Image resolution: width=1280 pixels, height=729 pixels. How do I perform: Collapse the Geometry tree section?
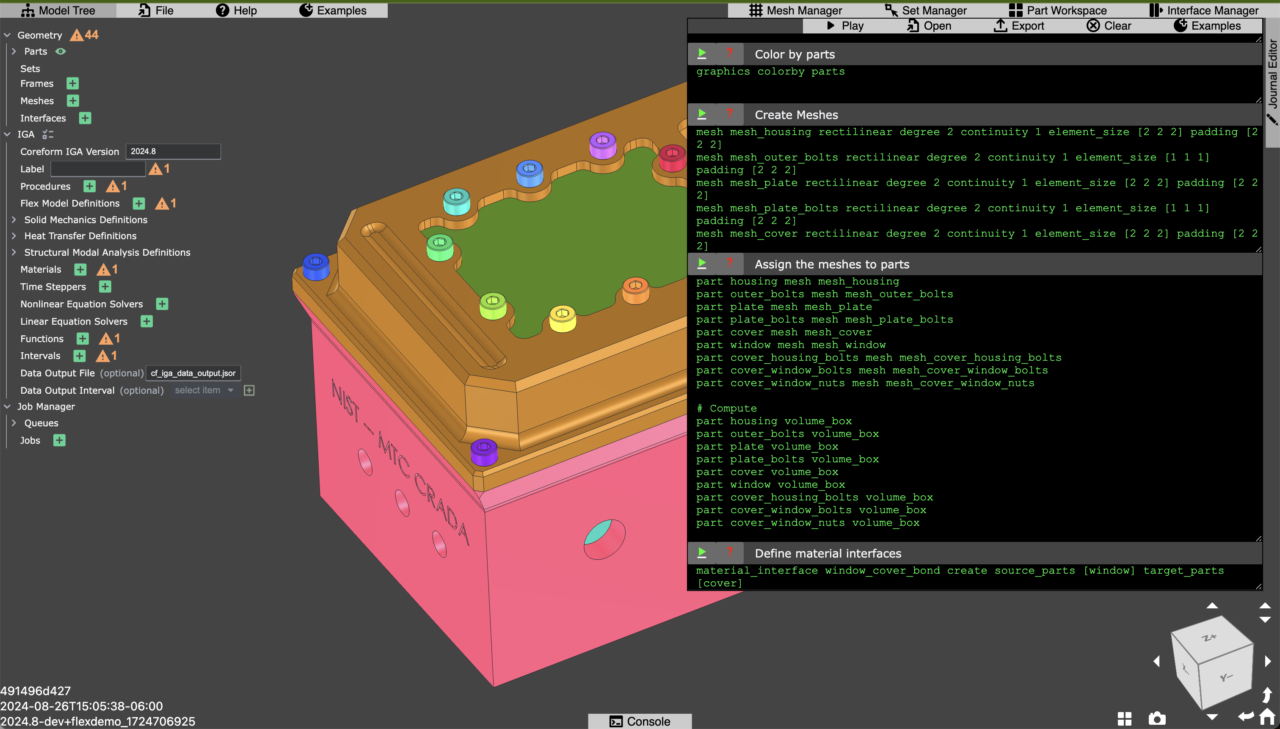click(7, 36)
